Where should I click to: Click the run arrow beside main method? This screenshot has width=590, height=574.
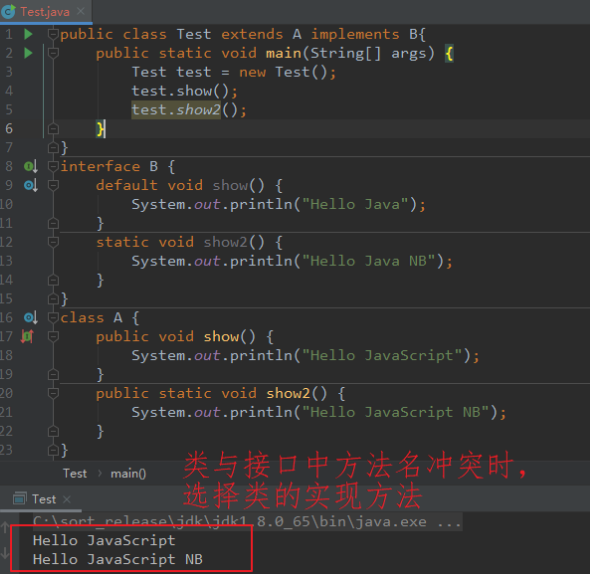(x=28, y=53)
